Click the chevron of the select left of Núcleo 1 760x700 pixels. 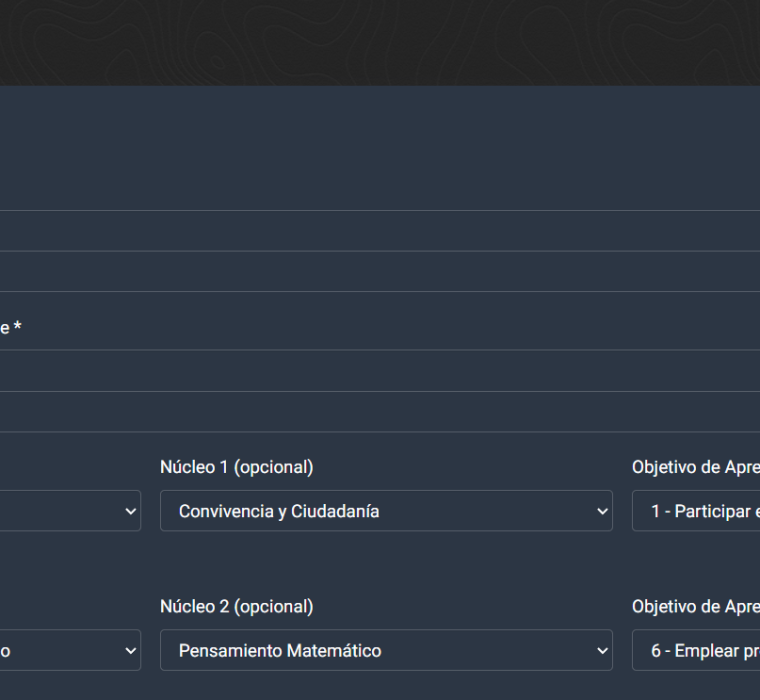click(129, 511)
